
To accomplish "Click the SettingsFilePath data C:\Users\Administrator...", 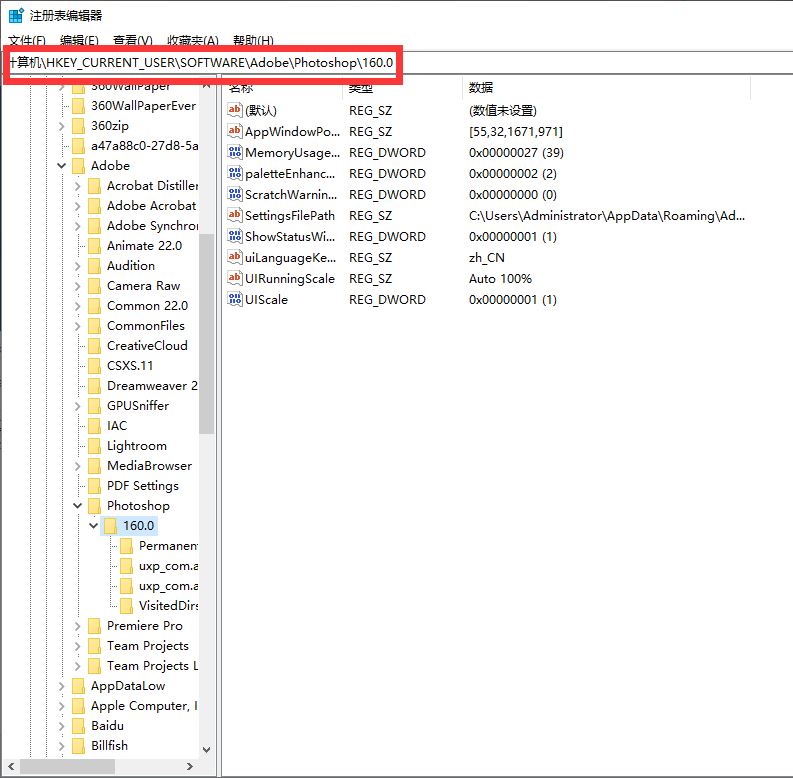I will pyautogui.click(x=606, y=215).
